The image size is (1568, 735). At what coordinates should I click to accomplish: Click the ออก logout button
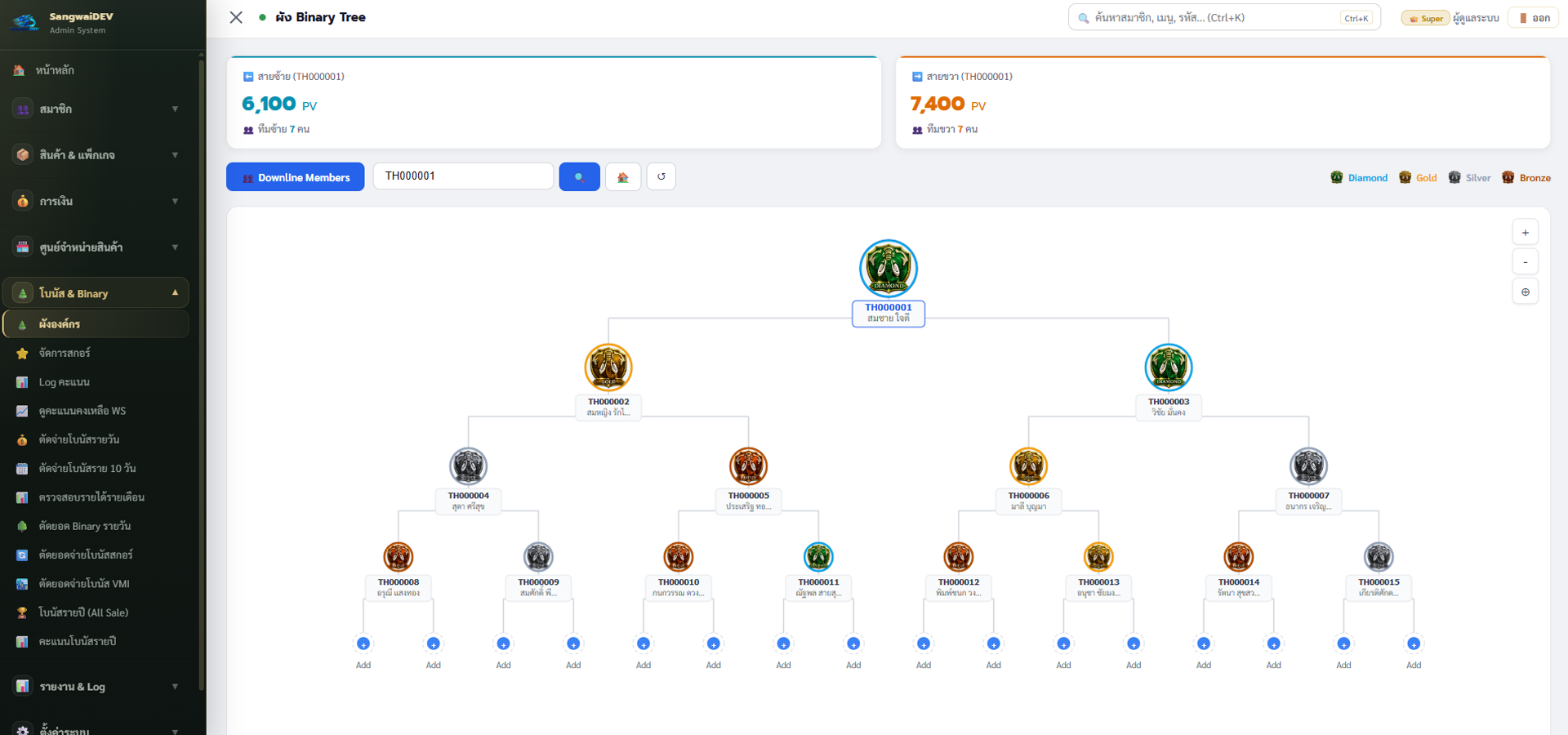[x=1534, y=18]
